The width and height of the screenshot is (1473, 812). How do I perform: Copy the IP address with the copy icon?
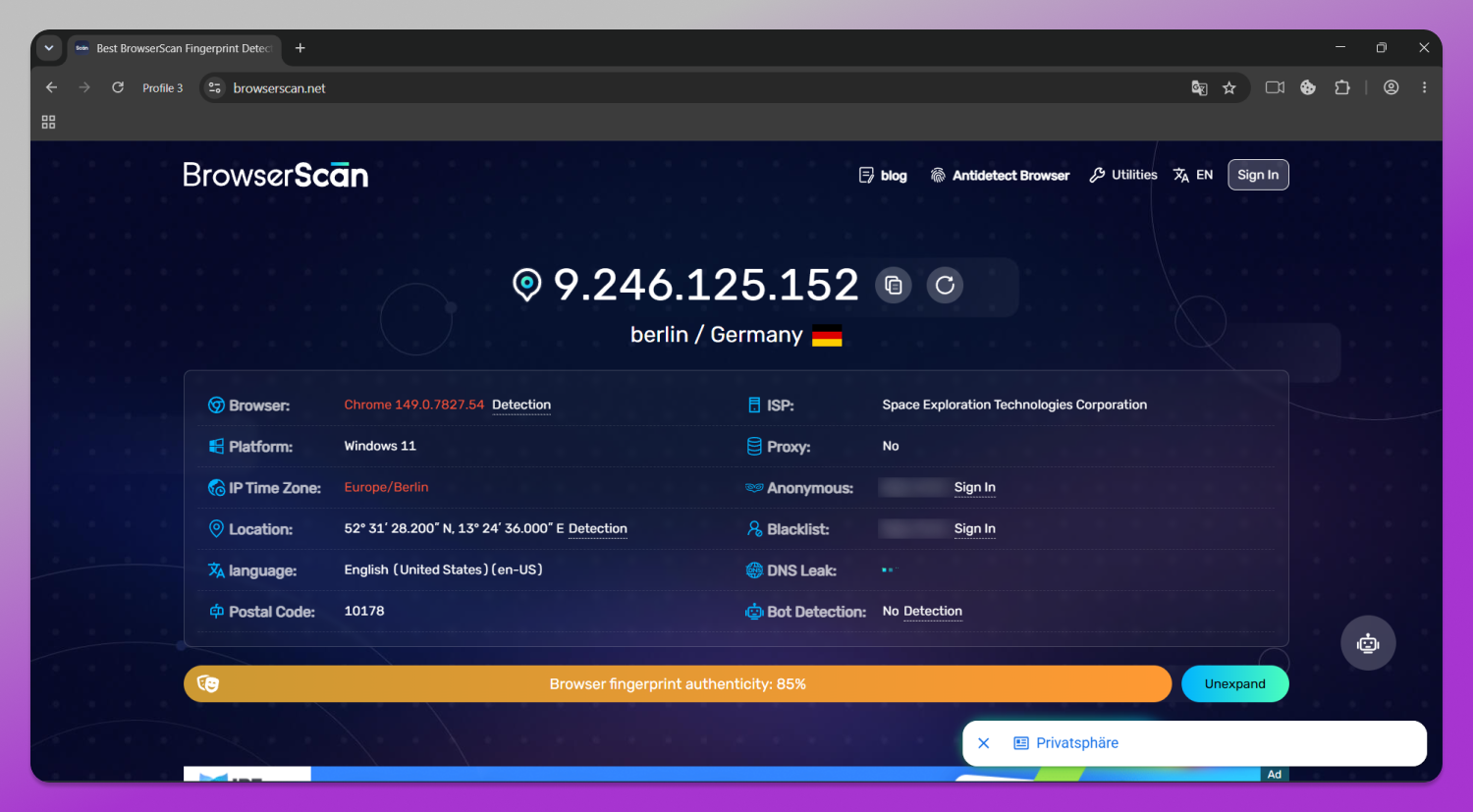pyautogui.click(x=894, y=286)
